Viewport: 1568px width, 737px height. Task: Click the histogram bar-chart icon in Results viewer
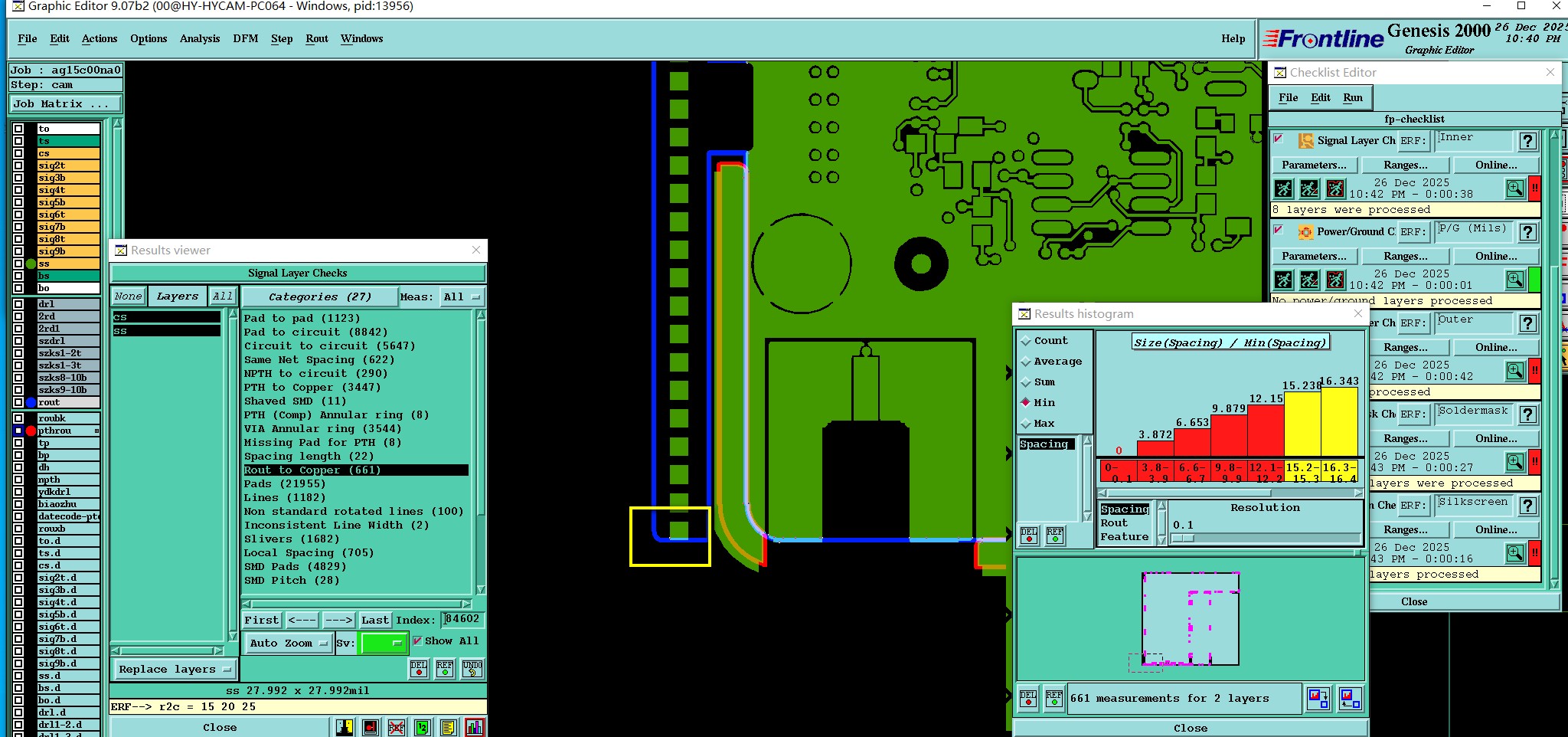click(475, 727)
